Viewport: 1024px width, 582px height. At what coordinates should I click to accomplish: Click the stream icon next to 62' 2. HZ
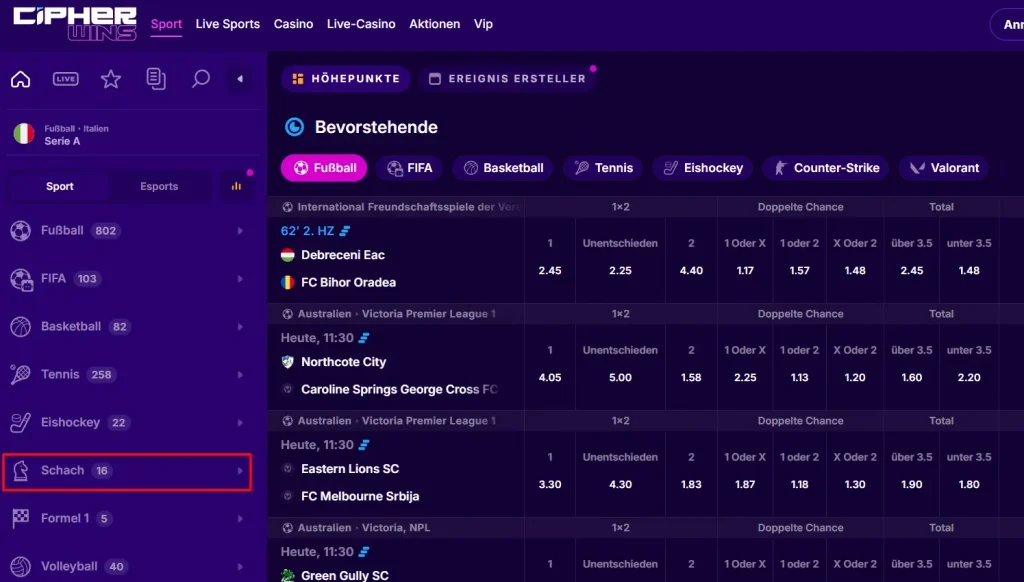(345, 231)
